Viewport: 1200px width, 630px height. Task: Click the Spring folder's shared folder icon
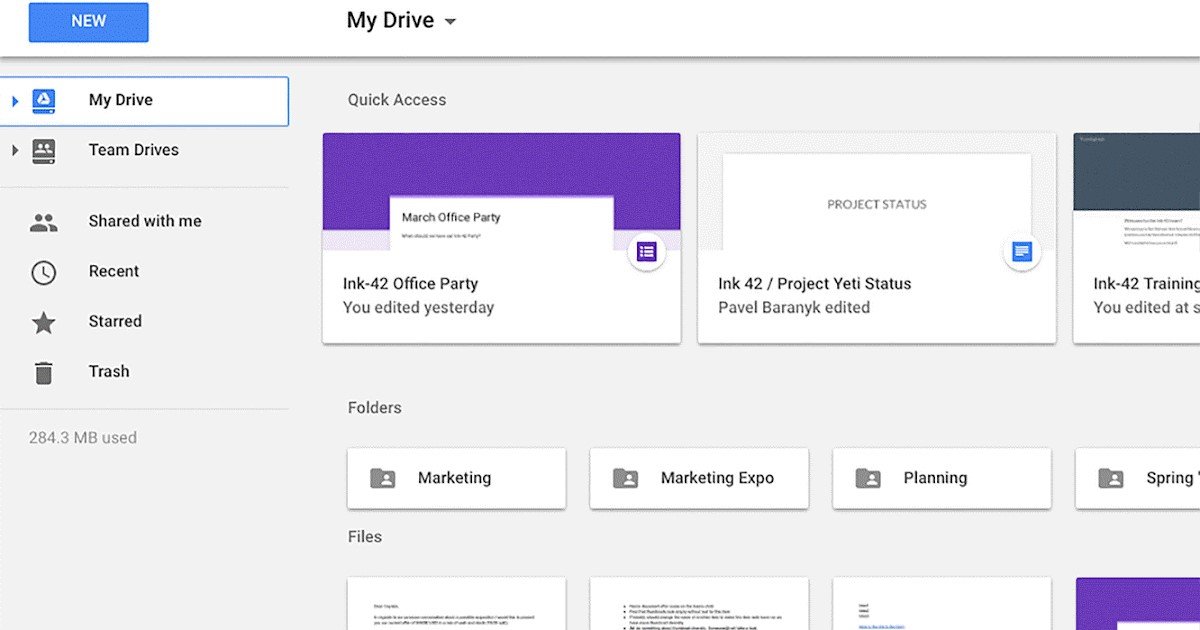1111,478
